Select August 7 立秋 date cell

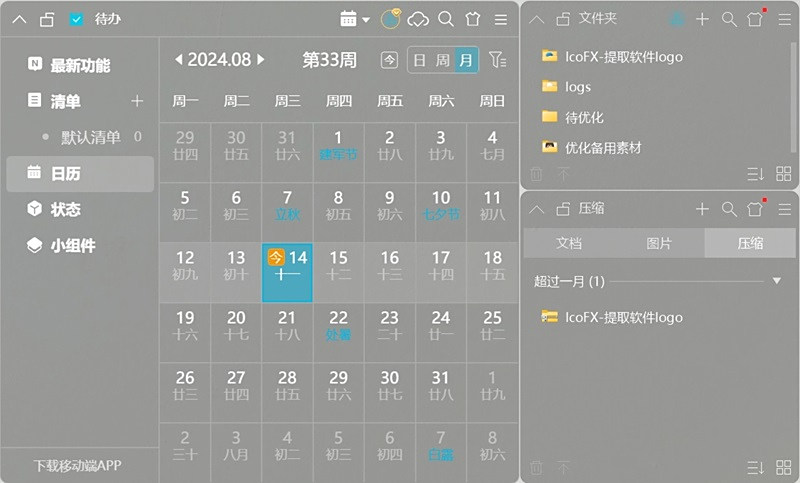[x=287, y=212]
